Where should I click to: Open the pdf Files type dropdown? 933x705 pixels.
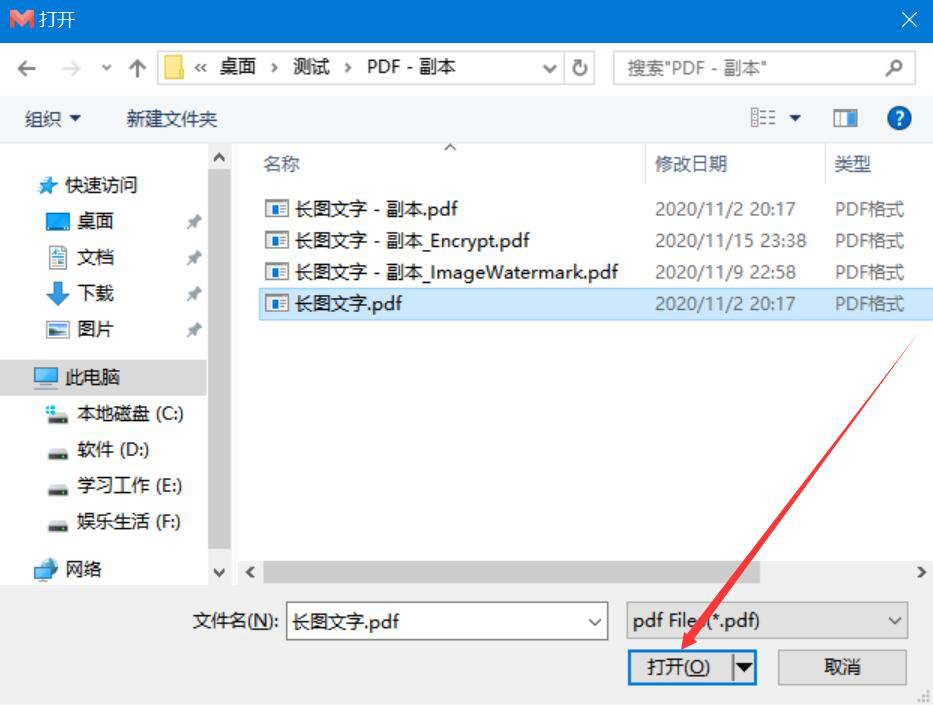[767, 621]
